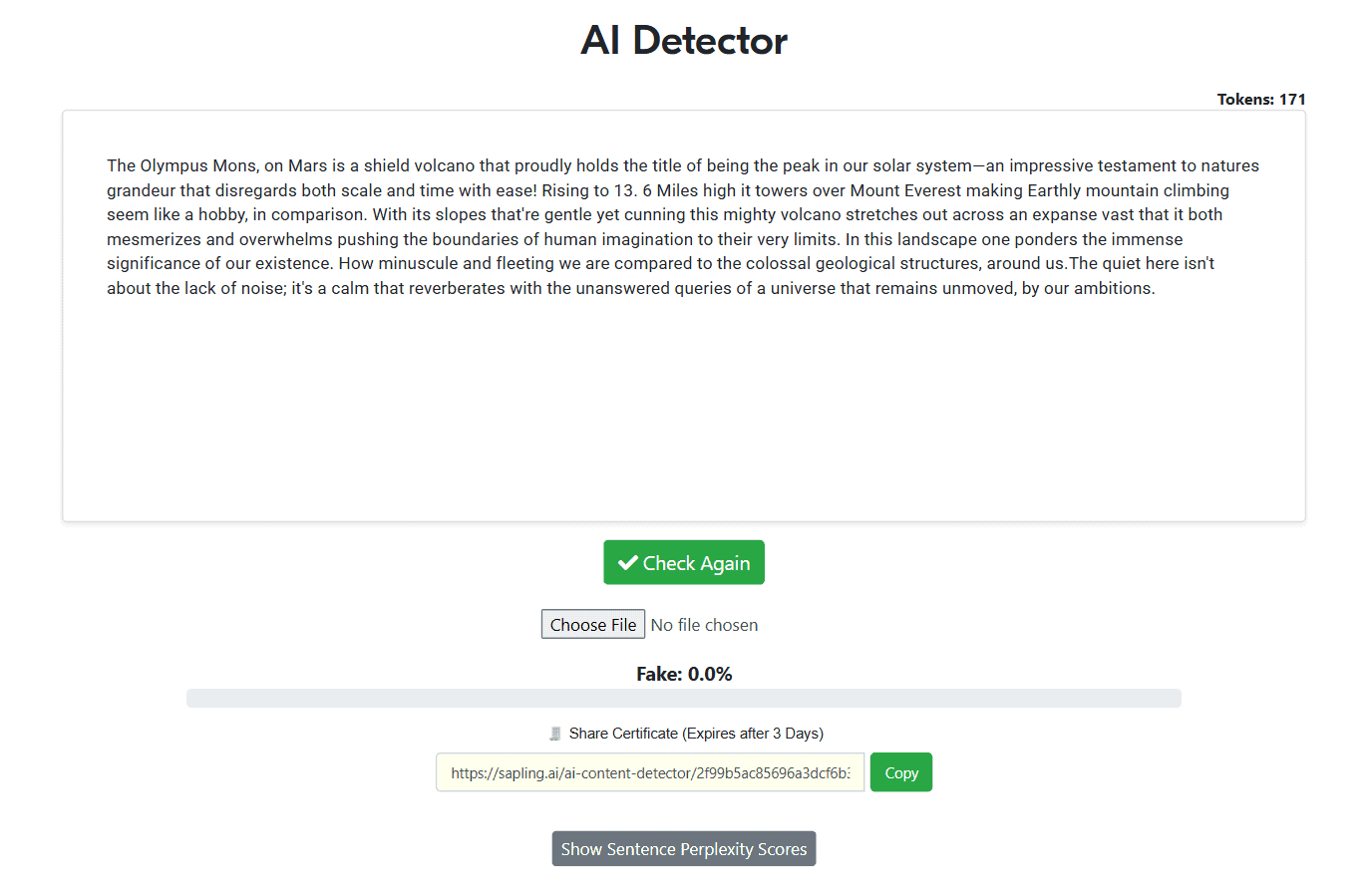Place cursor on the word "Olympus"
Screen dimensions: 1372x893
[173, 165]
